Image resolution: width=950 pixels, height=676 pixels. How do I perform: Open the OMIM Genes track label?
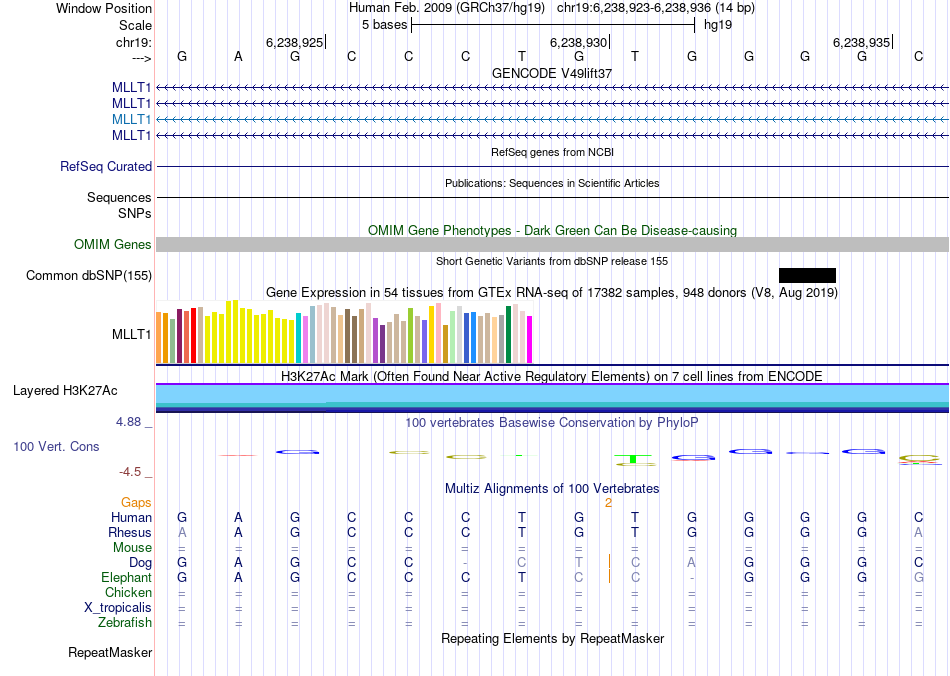pyautogui.click(x=113, y=245)
